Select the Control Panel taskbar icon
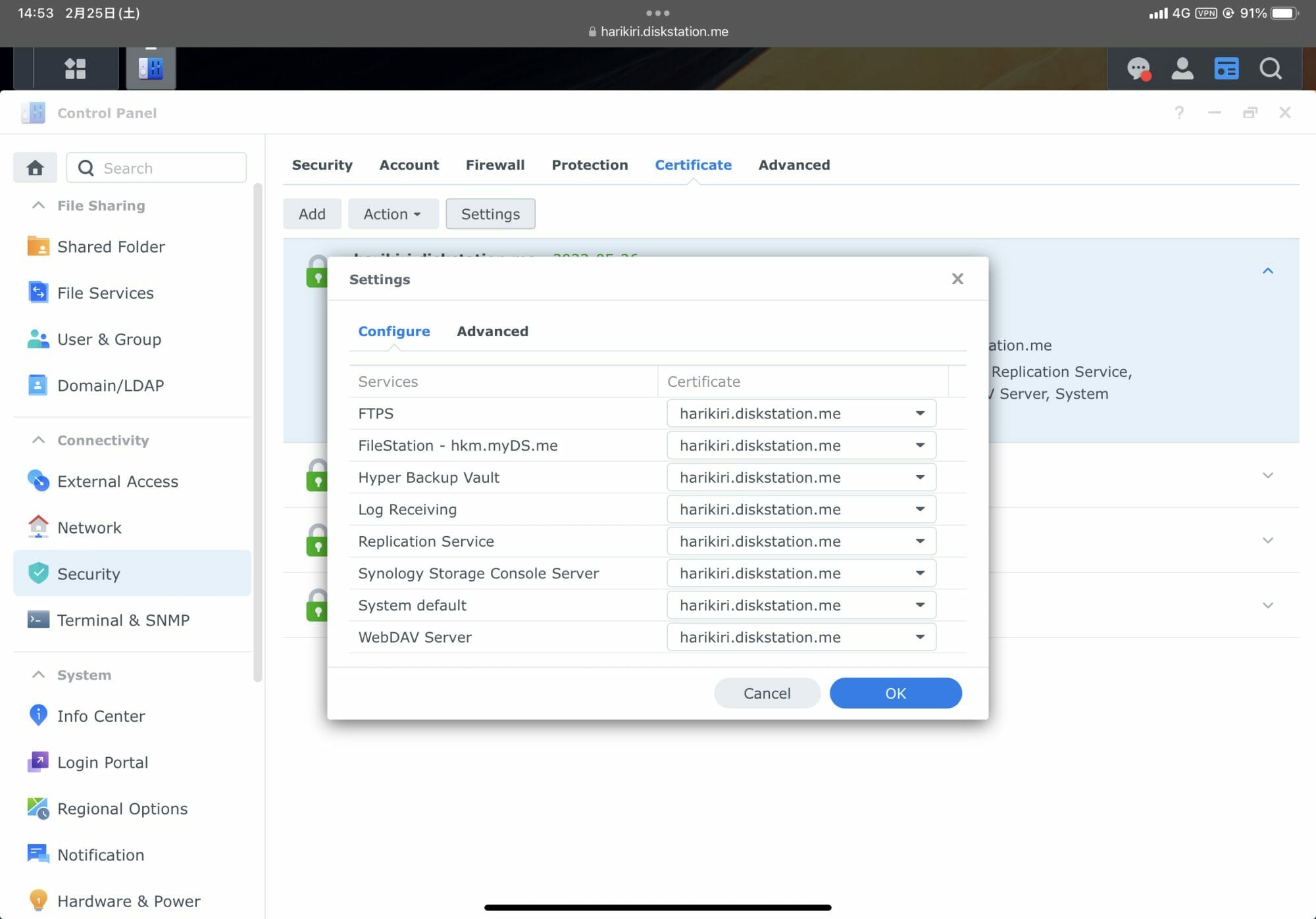Viewport: 1316px width, 919px height. click(151, 68)
